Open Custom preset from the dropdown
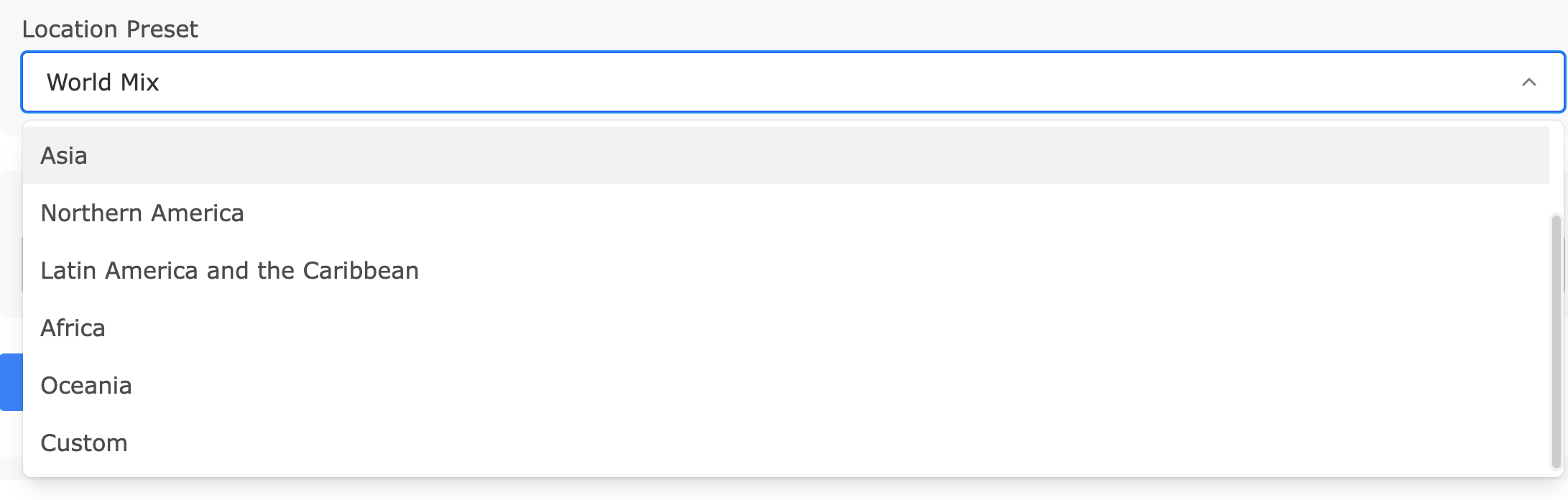This screenshot has height=500, width=1568. [x=84, y=443]
